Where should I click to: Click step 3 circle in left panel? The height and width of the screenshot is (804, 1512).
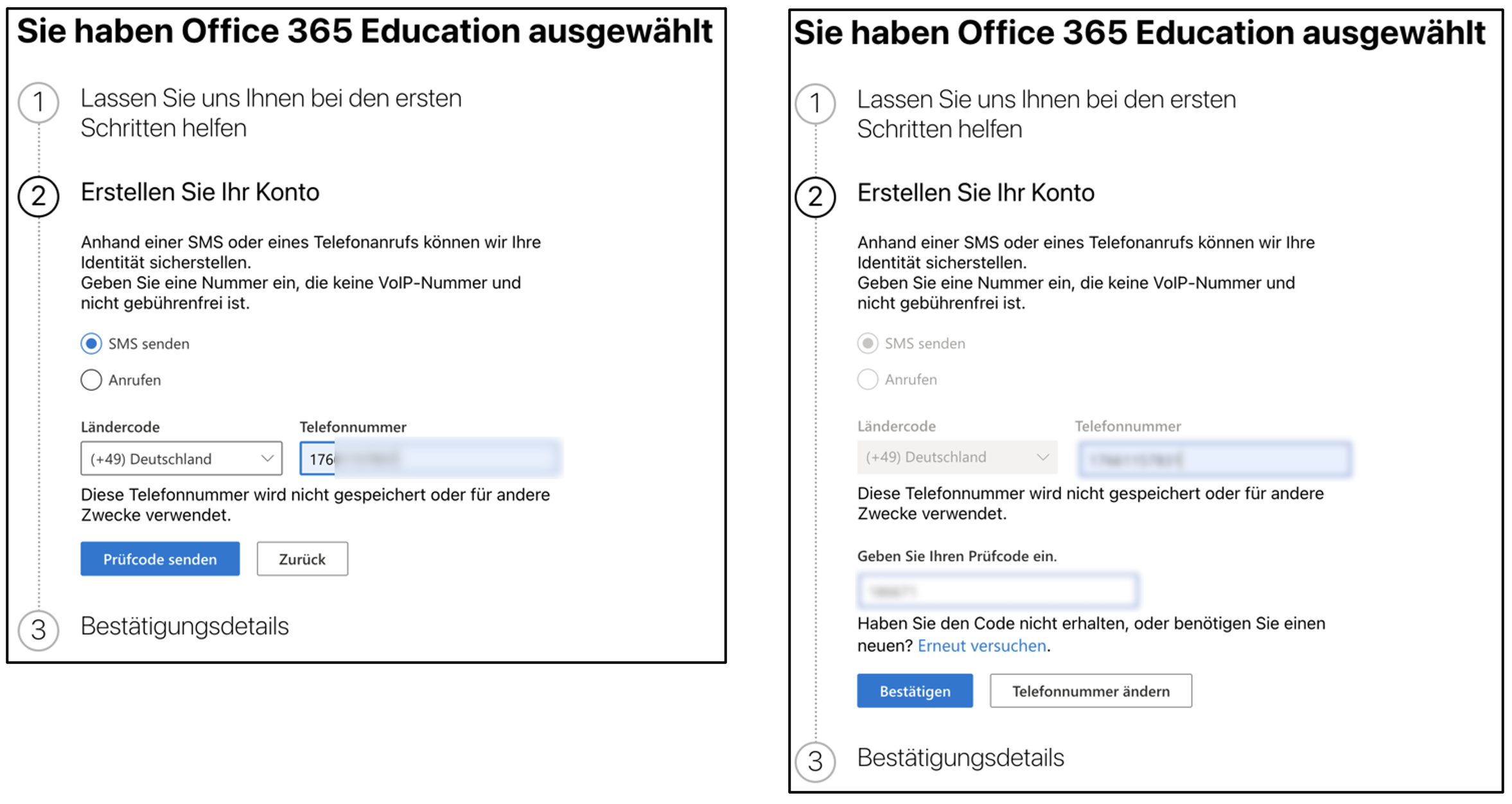(x=39, y=630)
